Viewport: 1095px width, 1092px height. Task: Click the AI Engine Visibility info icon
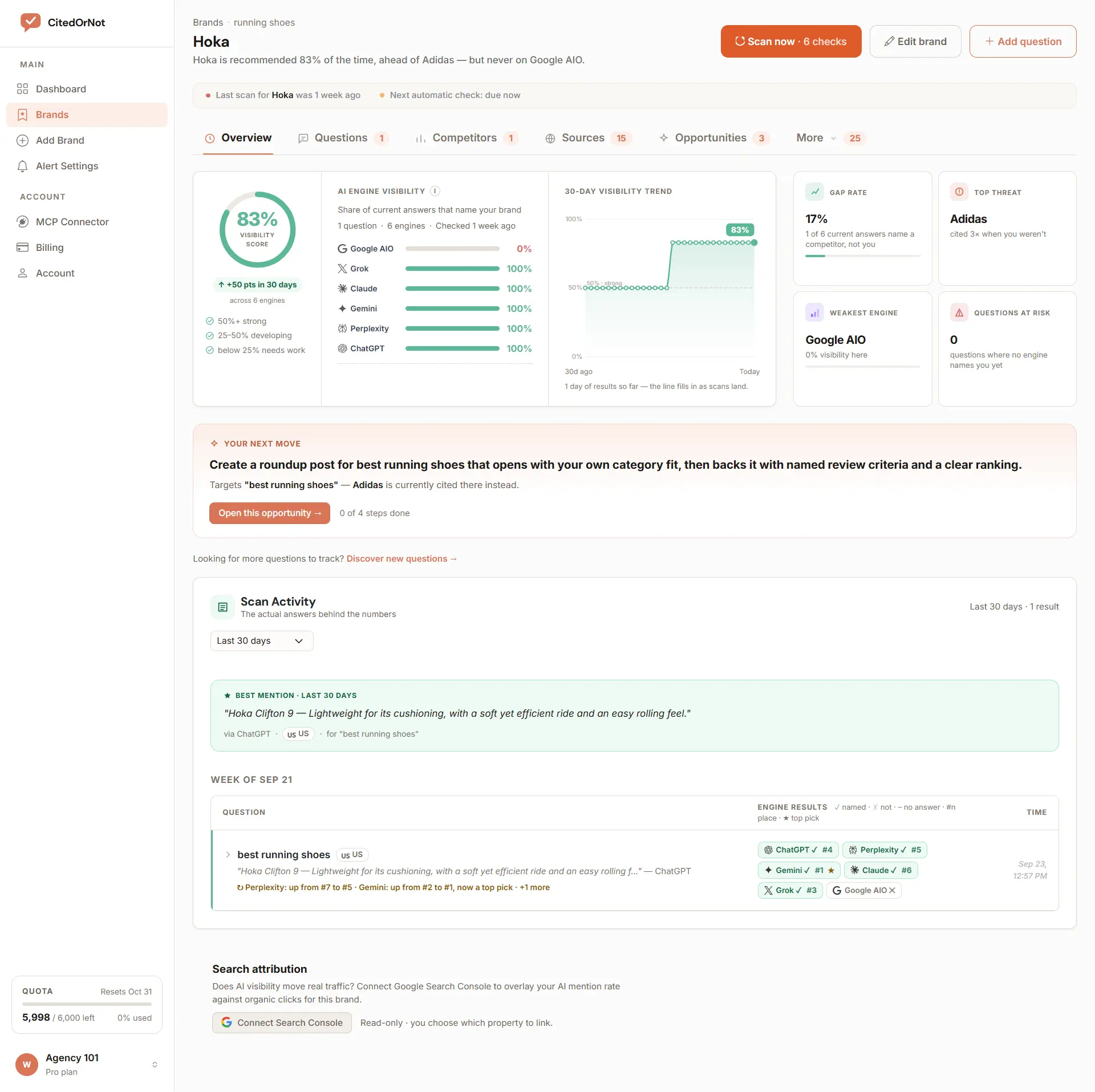click(435, 191)
